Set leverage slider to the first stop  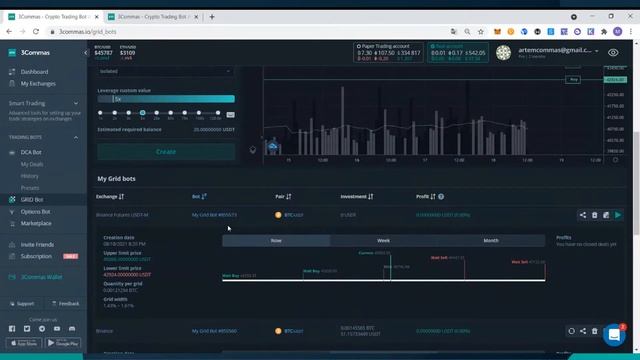[x=100, y=113]
